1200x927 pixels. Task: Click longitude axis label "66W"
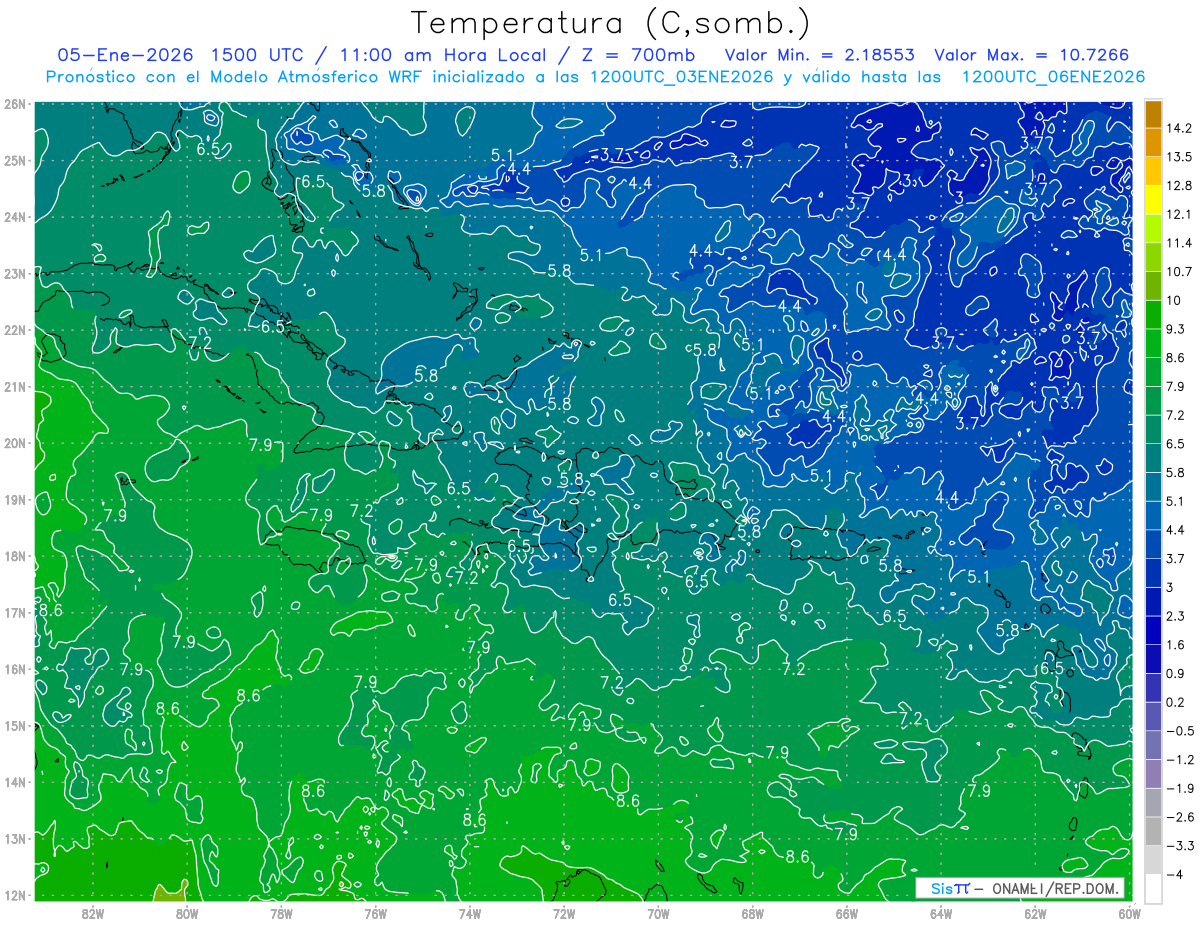point(846,913)
